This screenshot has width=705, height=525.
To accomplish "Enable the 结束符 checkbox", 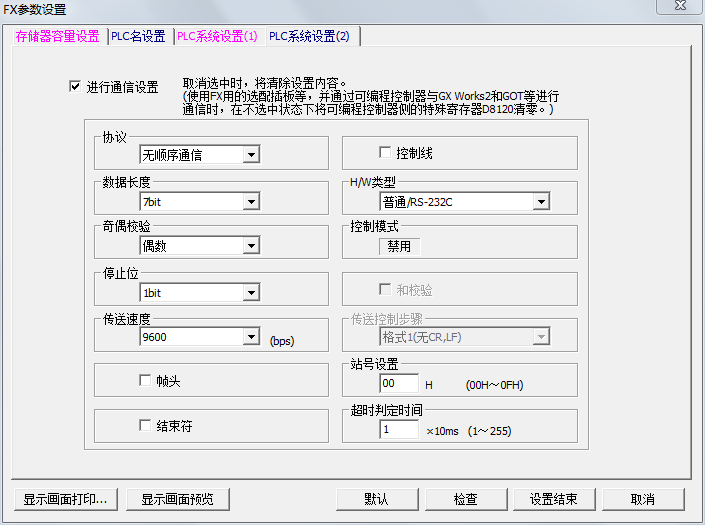I will point(145,426).
